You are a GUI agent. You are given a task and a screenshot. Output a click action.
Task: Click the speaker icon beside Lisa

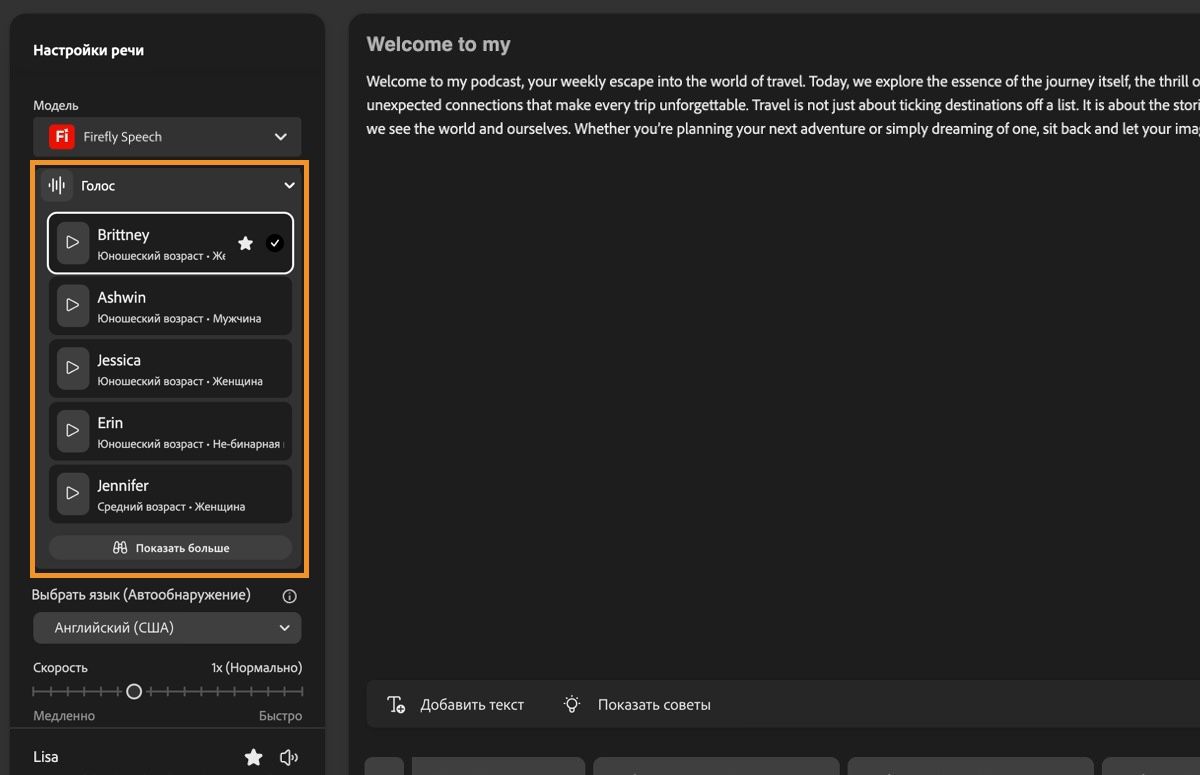click(289, 757)
